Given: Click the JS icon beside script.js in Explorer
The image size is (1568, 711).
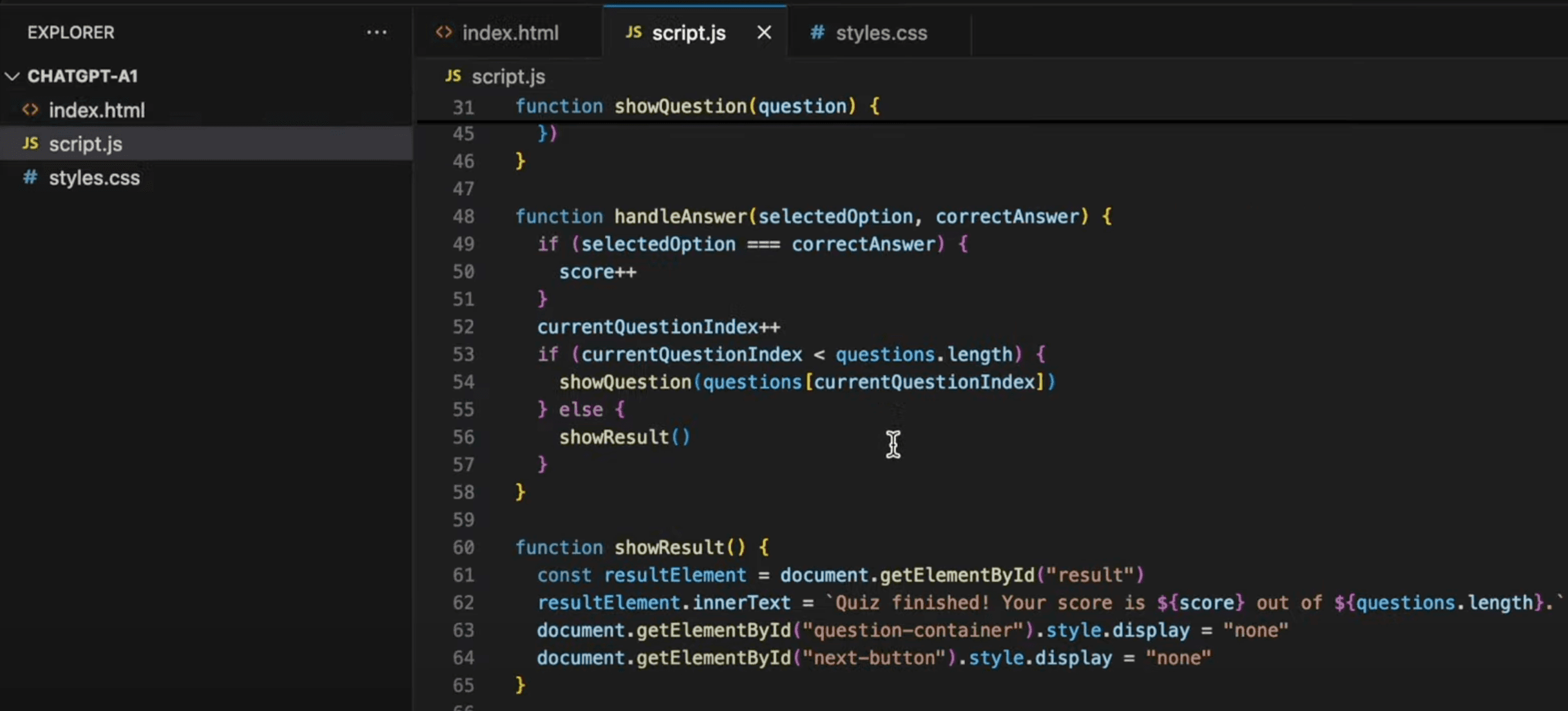Looking at the screenshot, I should coord(30,144).
